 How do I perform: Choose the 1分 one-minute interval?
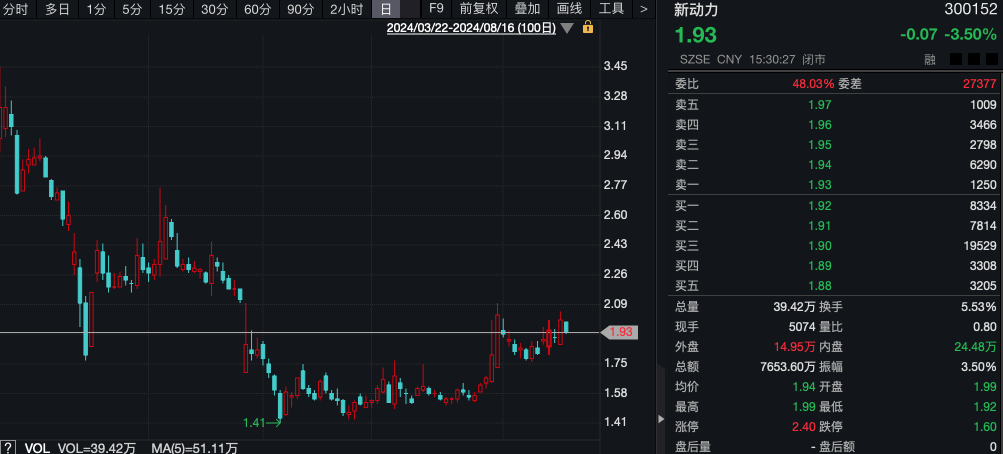click(95, 9)
